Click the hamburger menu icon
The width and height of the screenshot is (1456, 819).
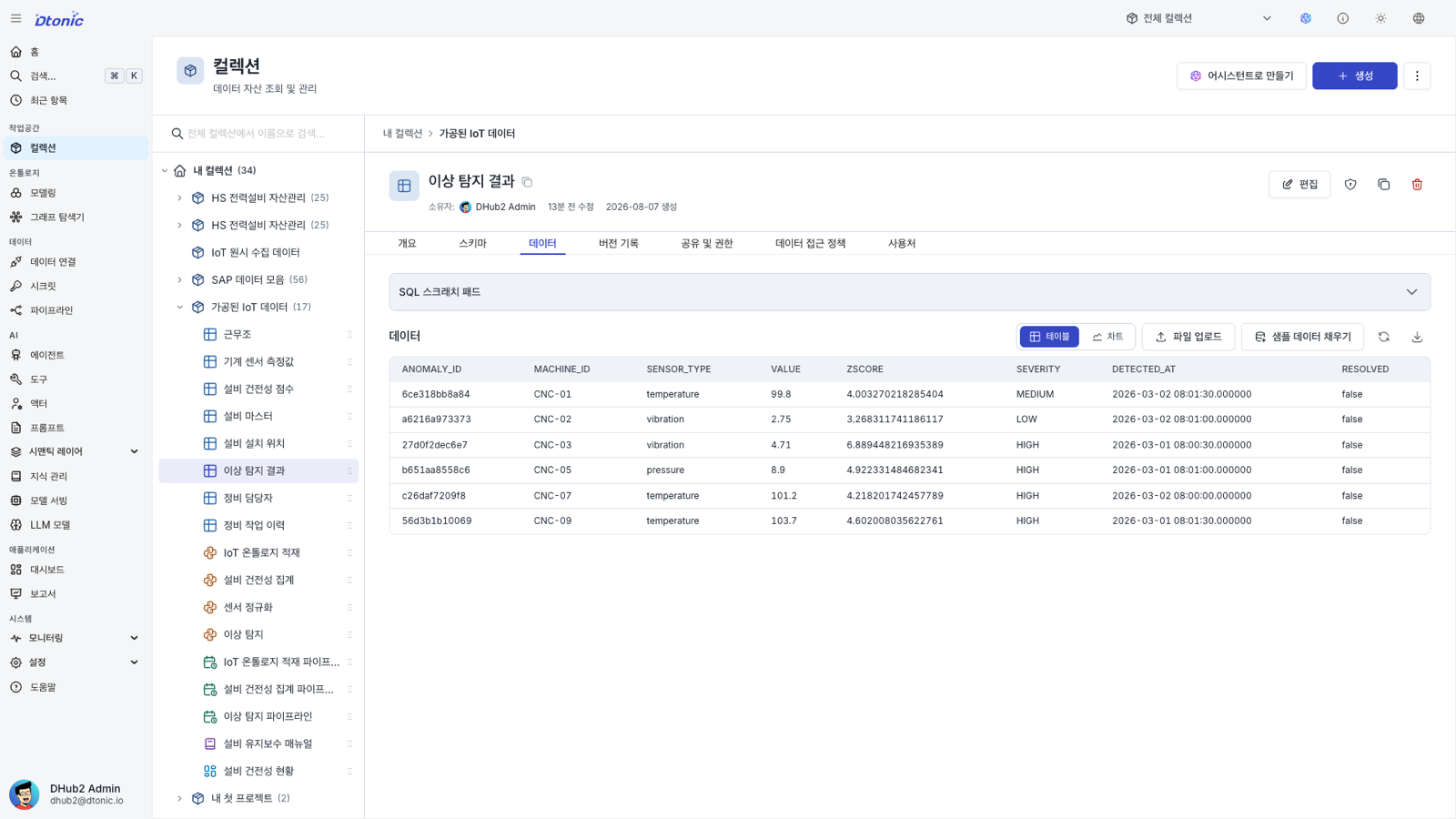[x=15, y=18]
